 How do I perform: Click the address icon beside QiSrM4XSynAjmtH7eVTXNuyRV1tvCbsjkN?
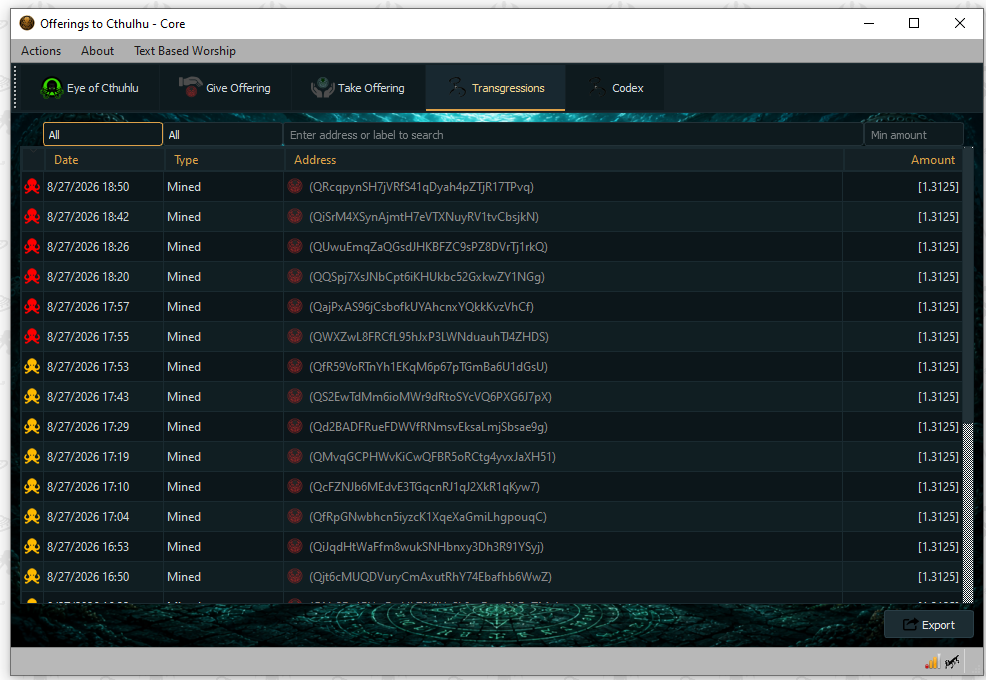click(x=295, y=216)
